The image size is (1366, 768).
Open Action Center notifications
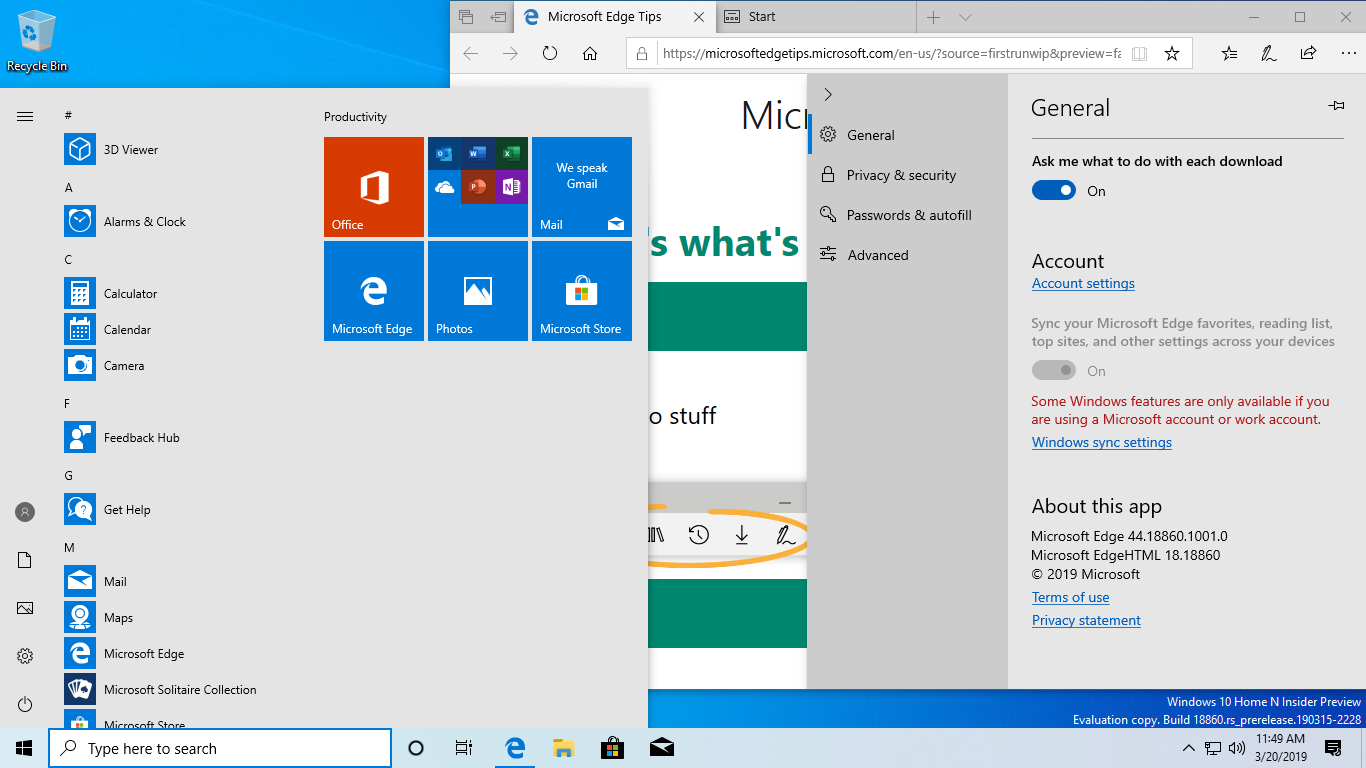[x=1333, y=748]
